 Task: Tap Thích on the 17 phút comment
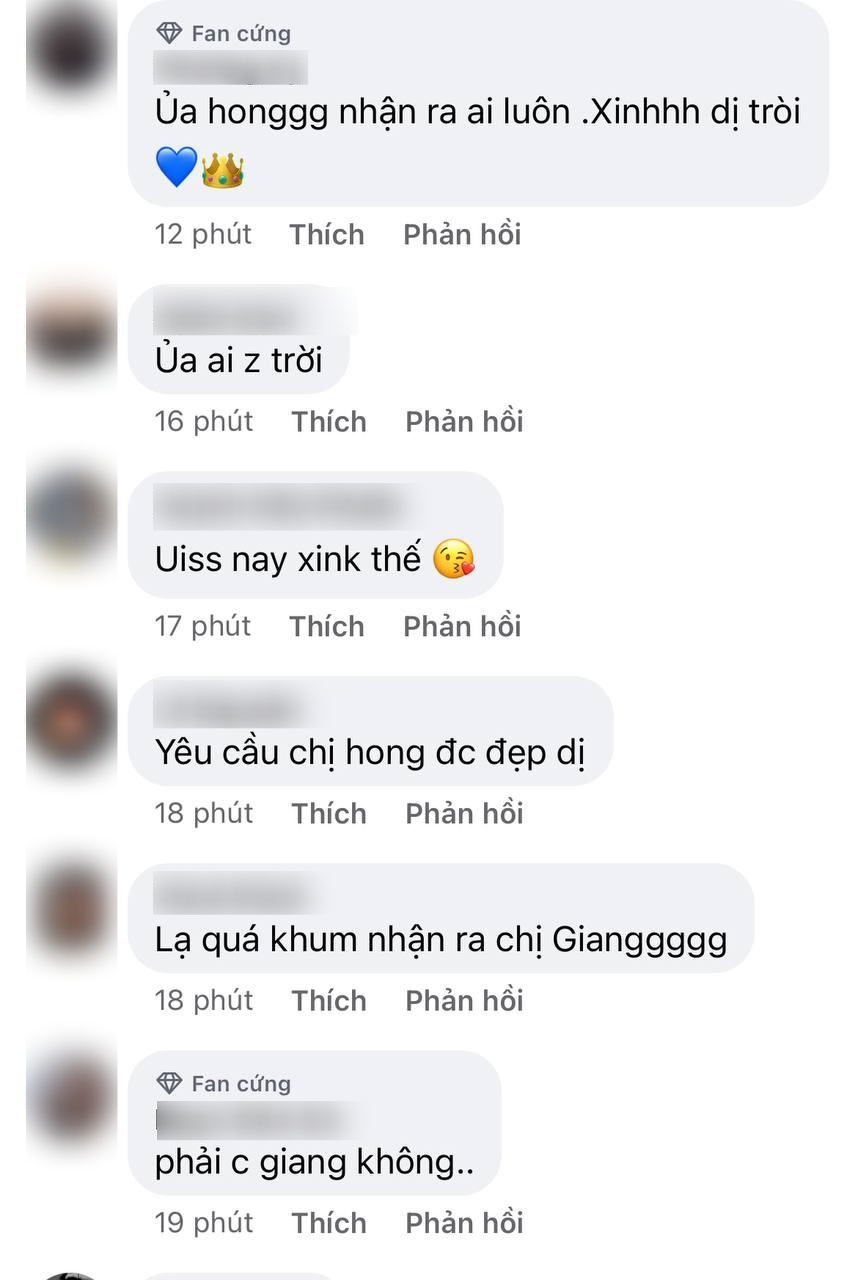tap(327, 627)
